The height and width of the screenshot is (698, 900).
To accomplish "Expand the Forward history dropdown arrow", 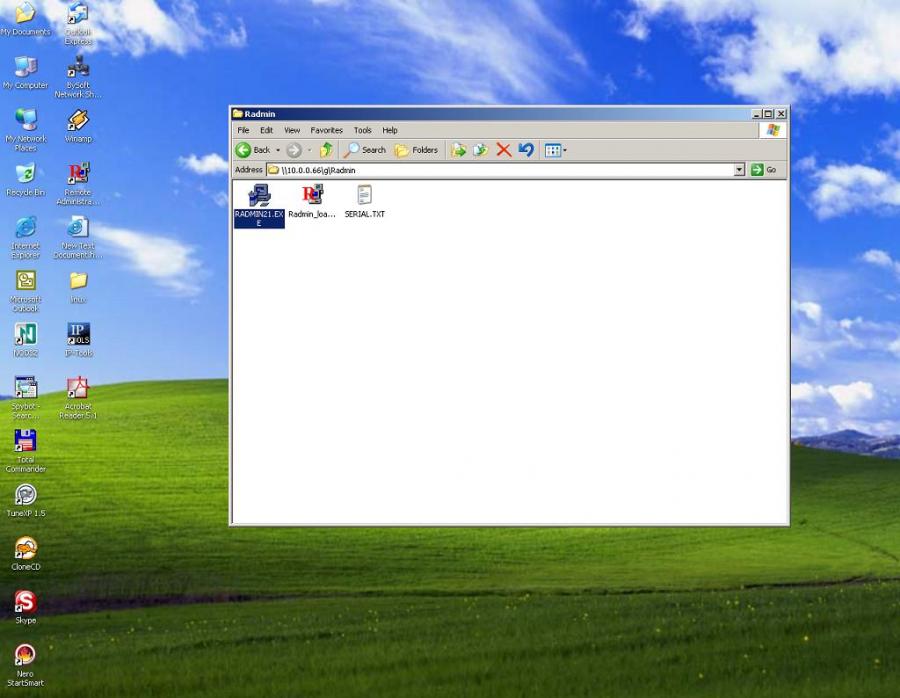I will (309, 150).
